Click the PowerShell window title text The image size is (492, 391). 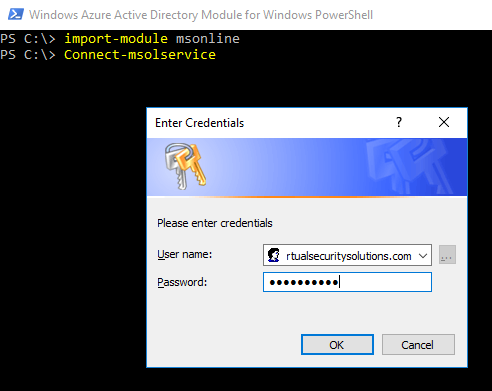click(201, 15)
